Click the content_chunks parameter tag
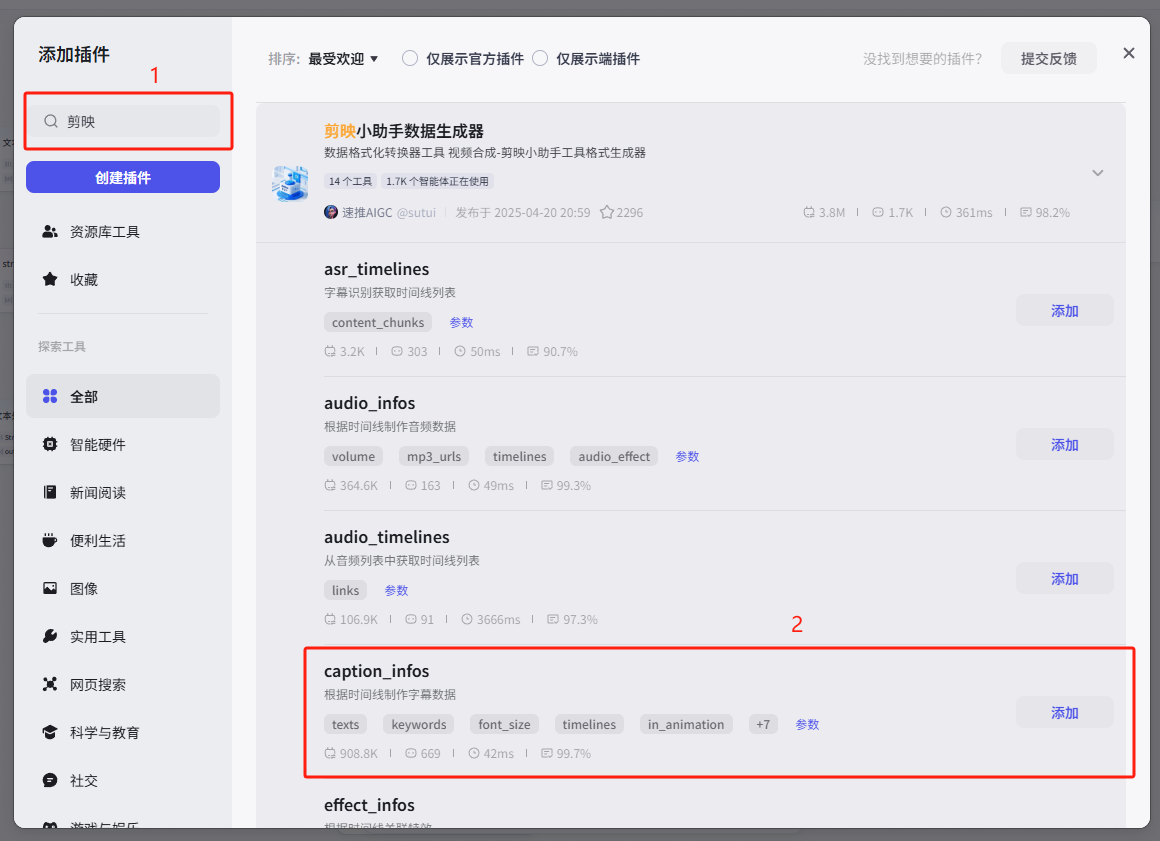The image size is (1160, 841). (x=378, y=322)
